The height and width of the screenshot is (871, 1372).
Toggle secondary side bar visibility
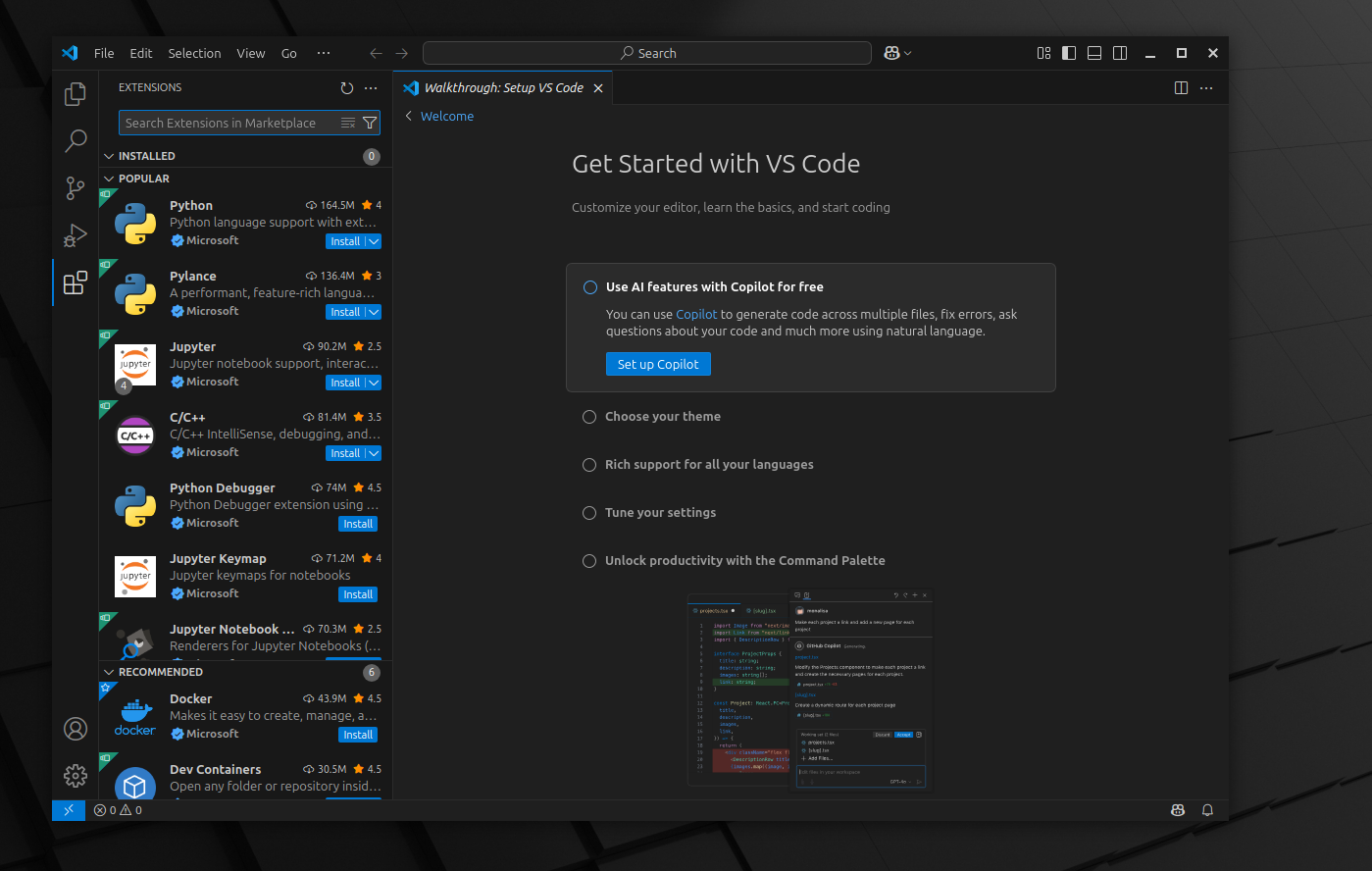[1120, 53]
